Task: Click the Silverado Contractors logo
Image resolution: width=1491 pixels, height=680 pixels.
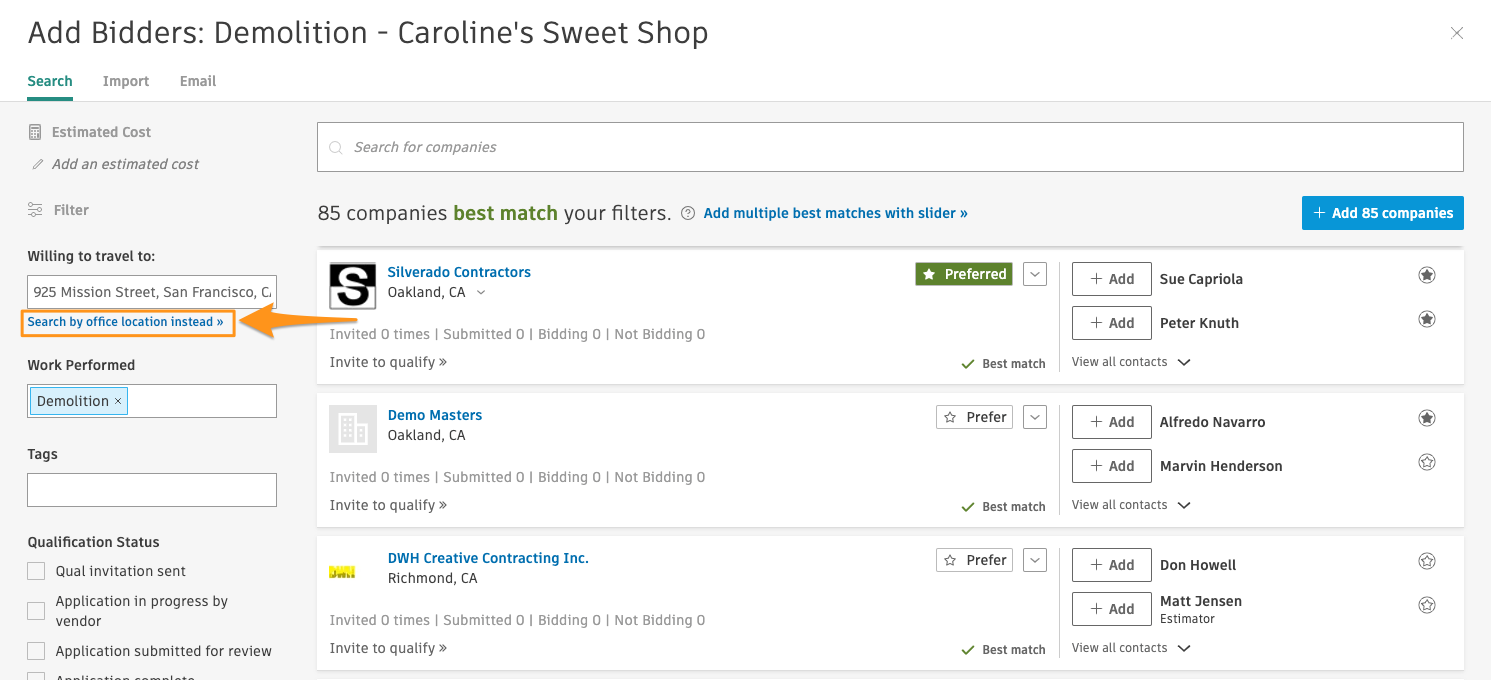Action: tap(353, 286)
